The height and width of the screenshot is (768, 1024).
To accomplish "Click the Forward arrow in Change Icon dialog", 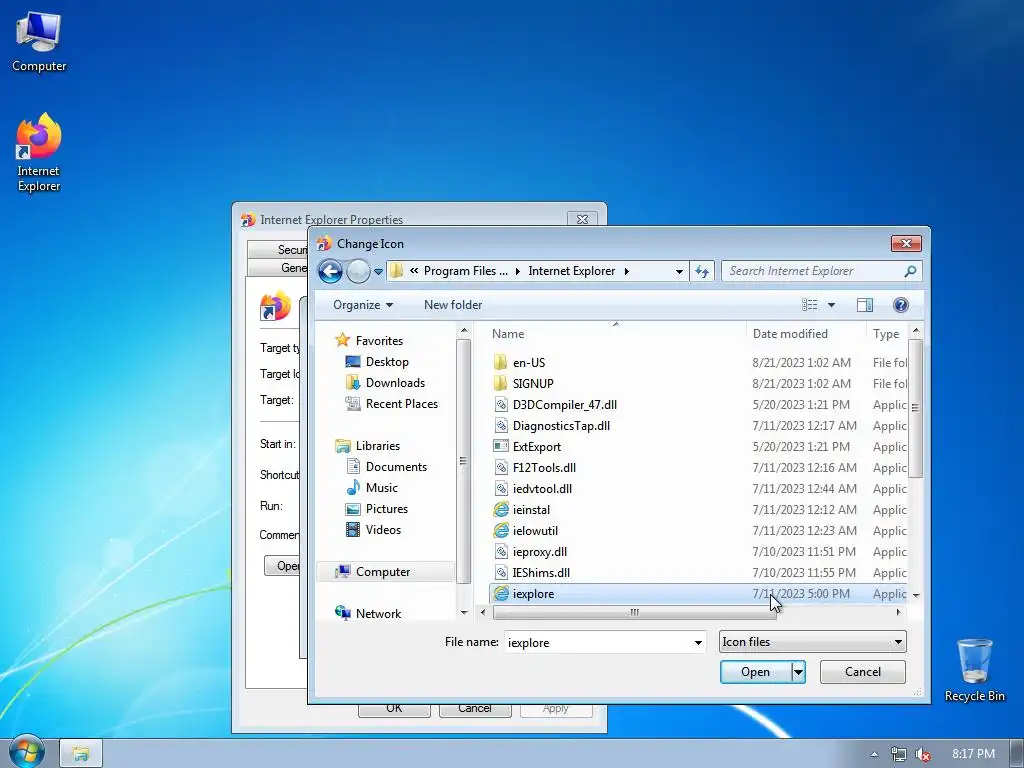I will tap(358, 271).
